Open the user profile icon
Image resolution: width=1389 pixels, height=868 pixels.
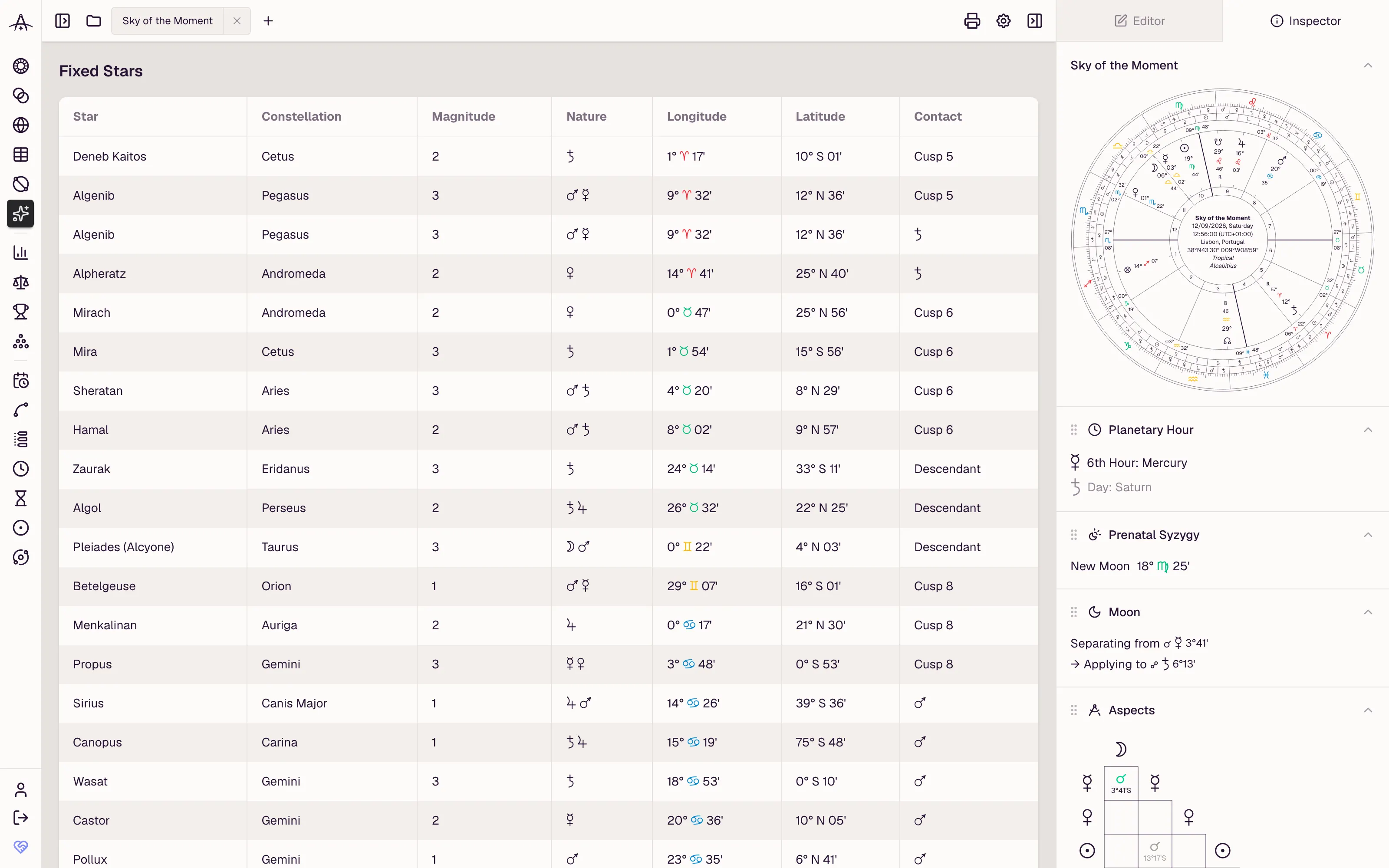coord(21,790)
